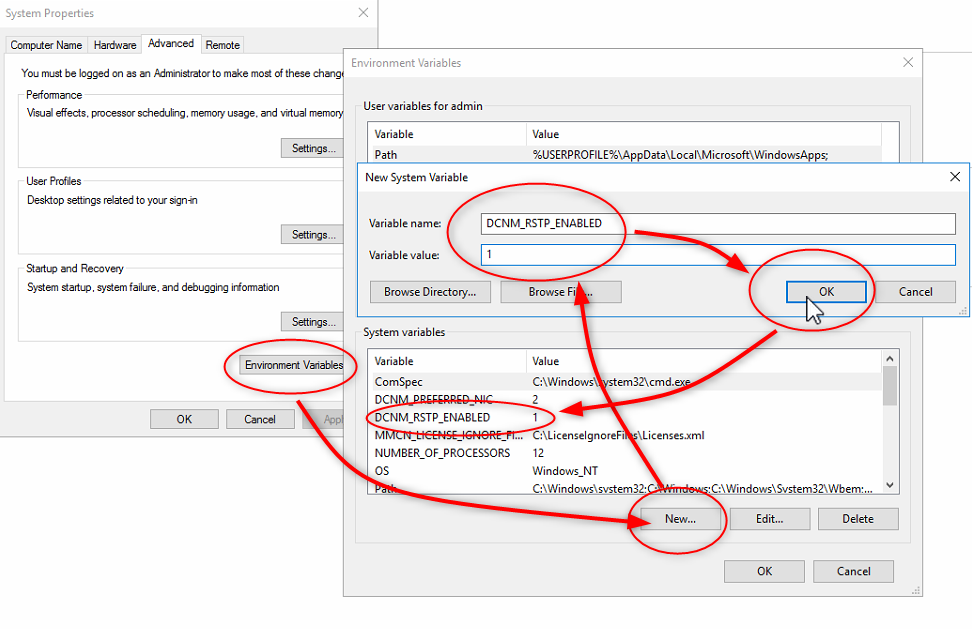Image resolution: width=972 pixels, height=629 pixels.
Task: Click Browse Directory button
Action: tap(430, 292)
